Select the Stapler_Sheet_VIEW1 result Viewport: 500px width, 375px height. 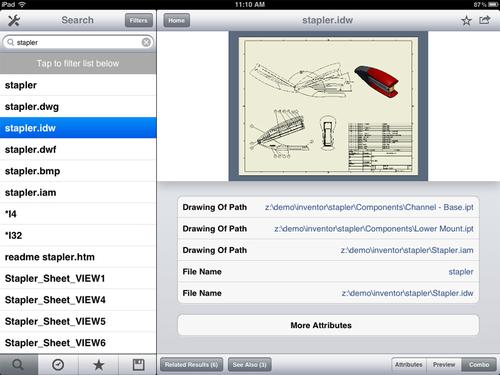click(x=78, y=279)
